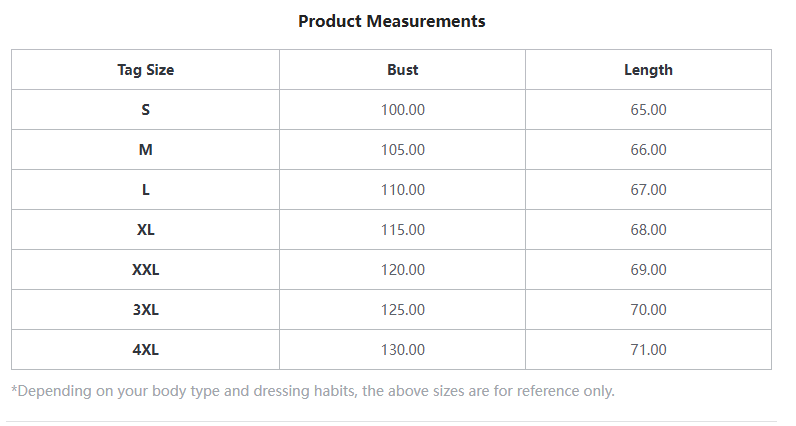This screenshot has height=426, width=796.
Task: Click the Product Measurements heading
Action: [x=392, y=21]
